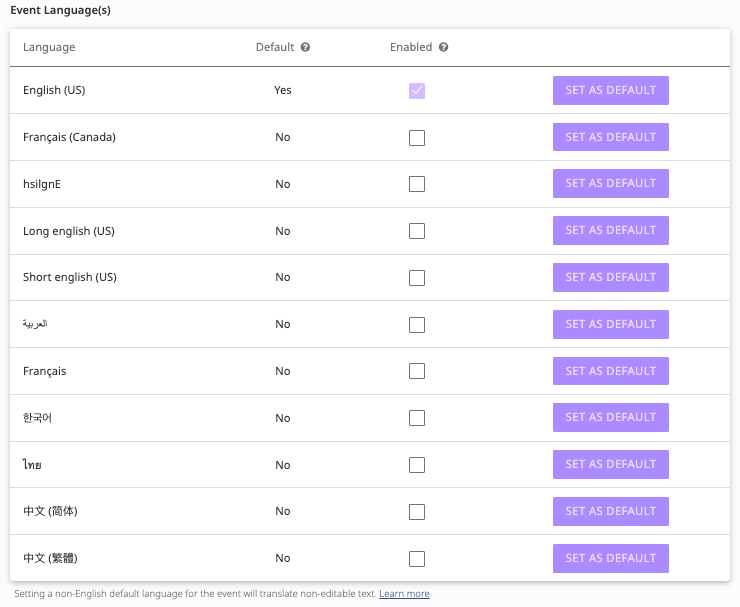
Task: Check the Short english (US) checkbox
Action: (x=417, y=278)
